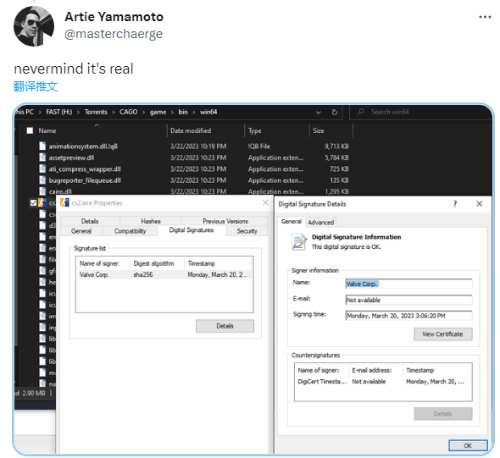
Task: Click the View Certificate button
Action: tap(443, 334)
